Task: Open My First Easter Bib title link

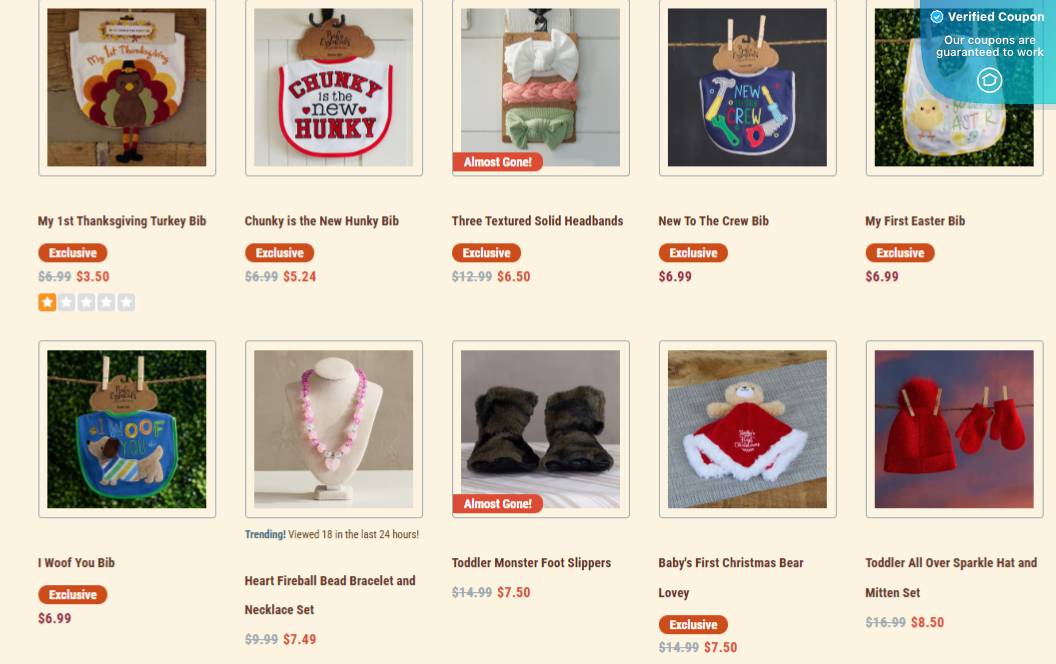Action: pyautogui.click(x=915, y=221)
